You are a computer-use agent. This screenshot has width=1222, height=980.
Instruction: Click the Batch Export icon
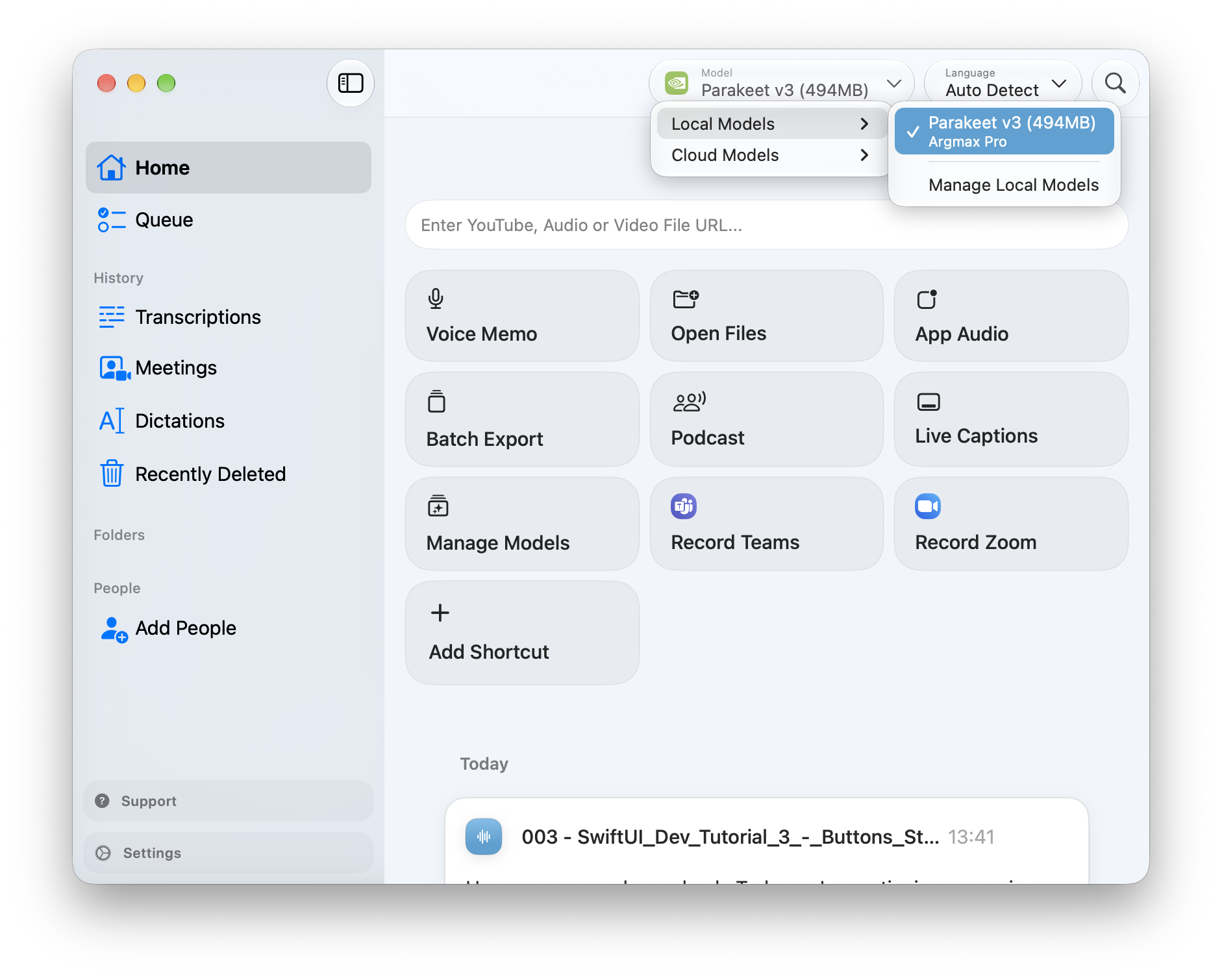(436, 402)
